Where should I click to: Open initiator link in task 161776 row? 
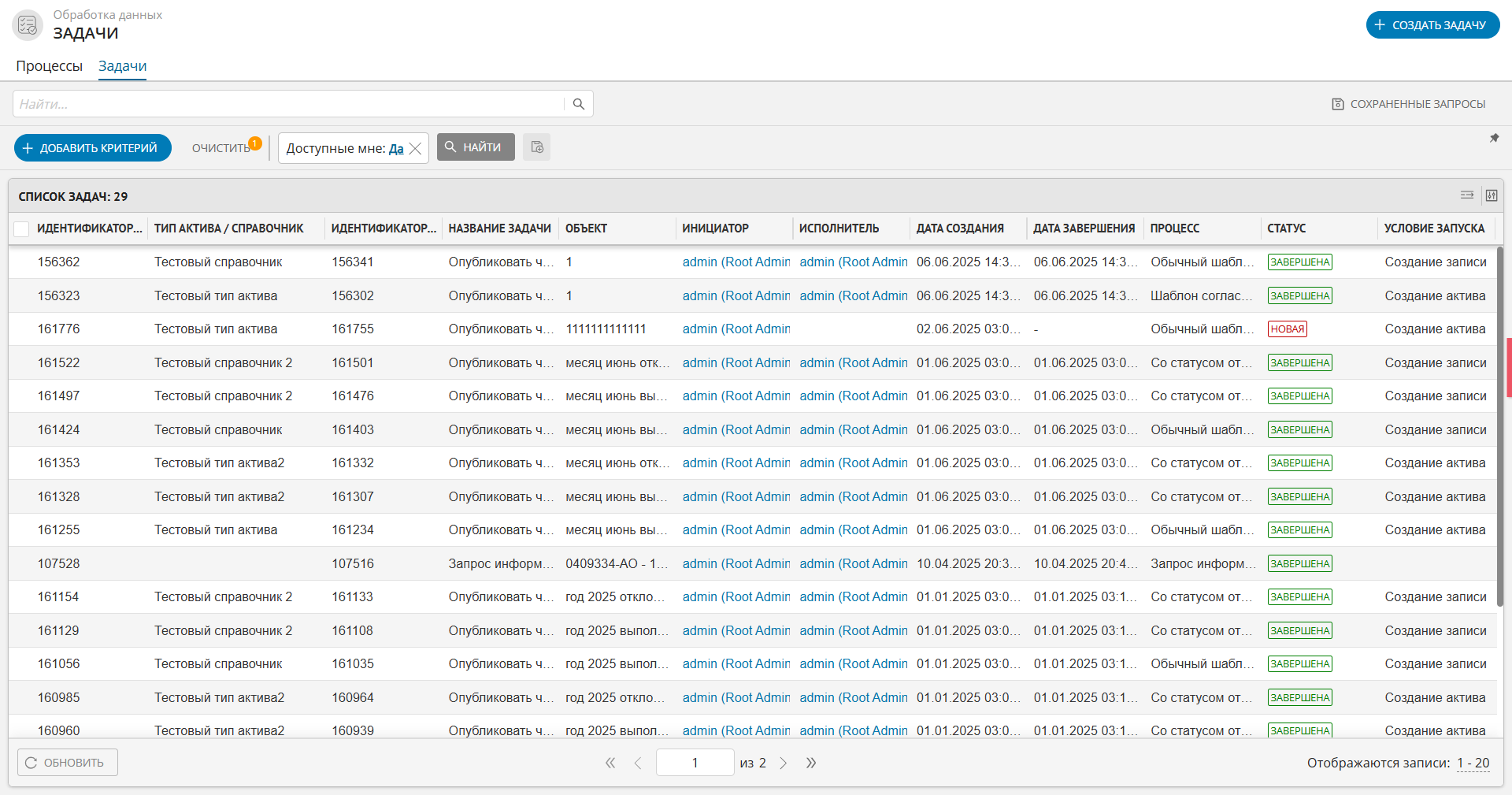[x=736, y=329]
